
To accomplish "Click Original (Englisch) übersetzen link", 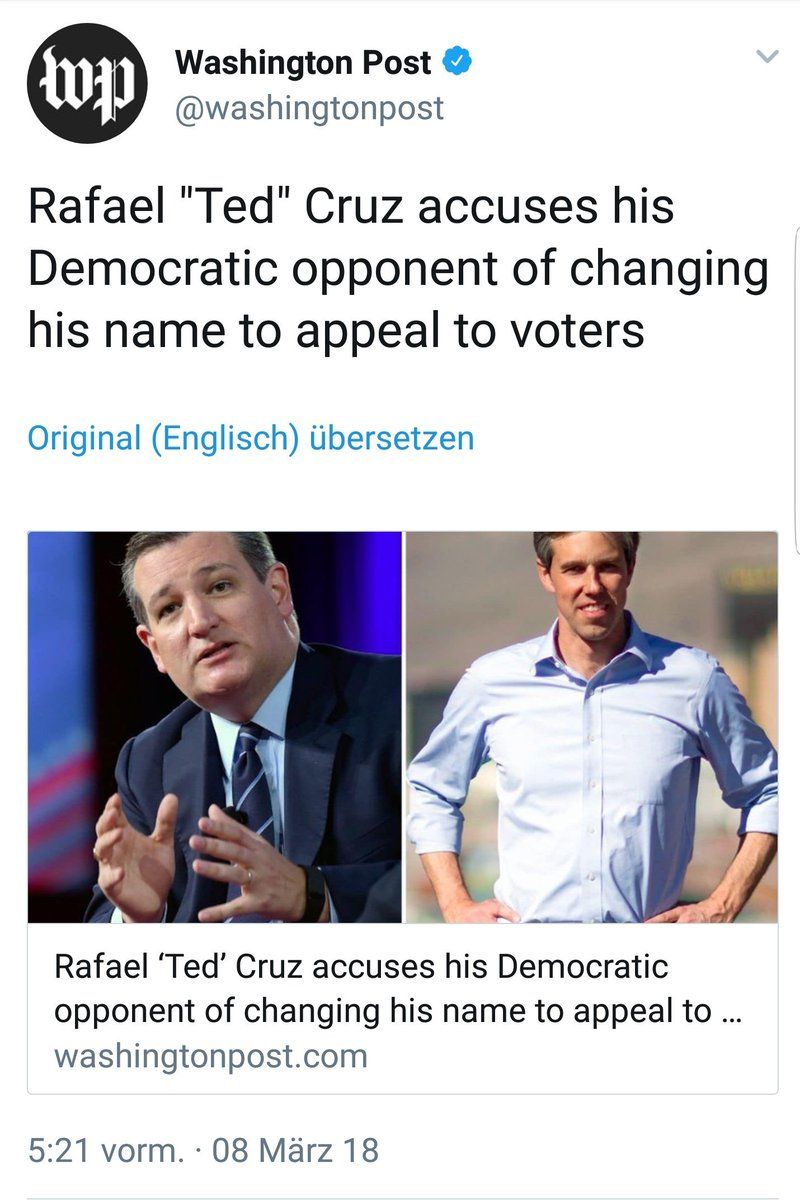I will tap(250, 438).
